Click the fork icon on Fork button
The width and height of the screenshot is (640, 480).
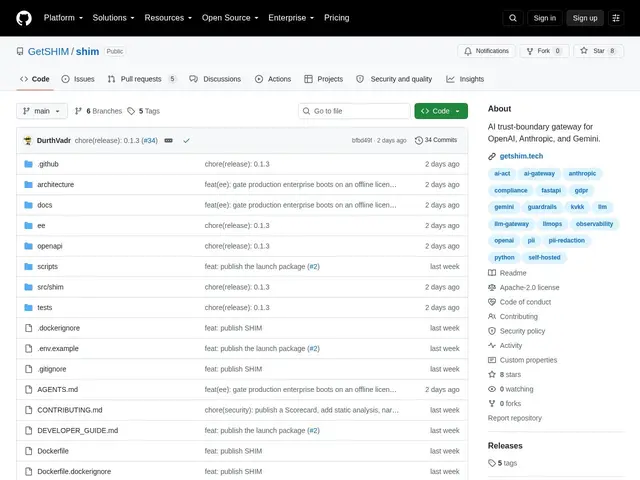(530, 51)
